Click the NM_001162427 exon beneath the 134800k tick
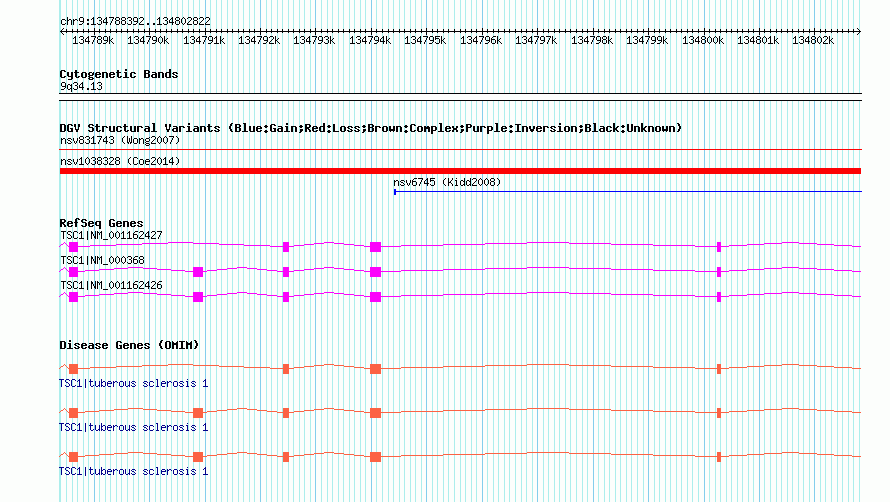 click(719, 246)
